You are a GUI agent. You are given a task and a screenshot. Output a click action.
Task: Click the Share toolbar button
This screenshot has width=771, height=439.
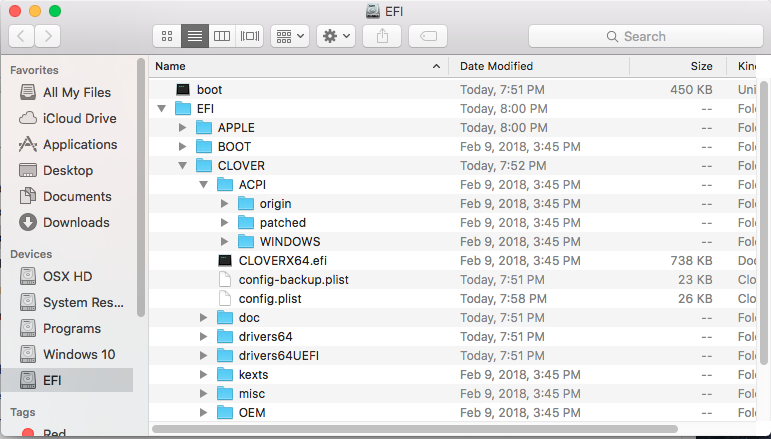pos(382,36)
